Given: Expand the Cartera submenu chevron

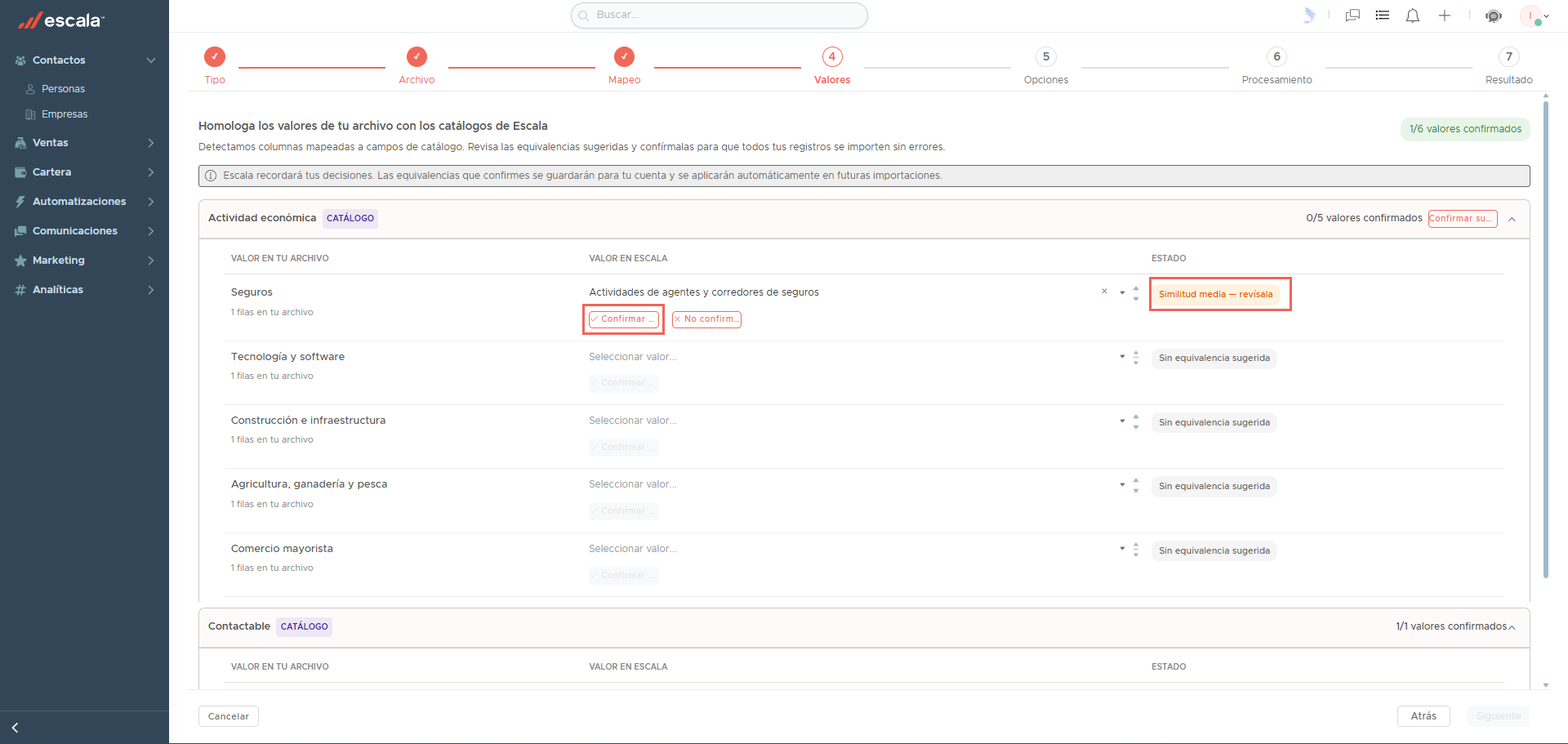Looking at the screenshot, I should point(151,172).
